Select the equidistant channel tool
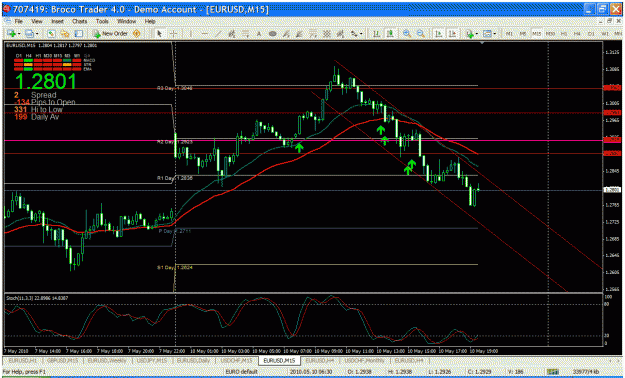Viewport: 625px width, 378px height. pos(231,34)
